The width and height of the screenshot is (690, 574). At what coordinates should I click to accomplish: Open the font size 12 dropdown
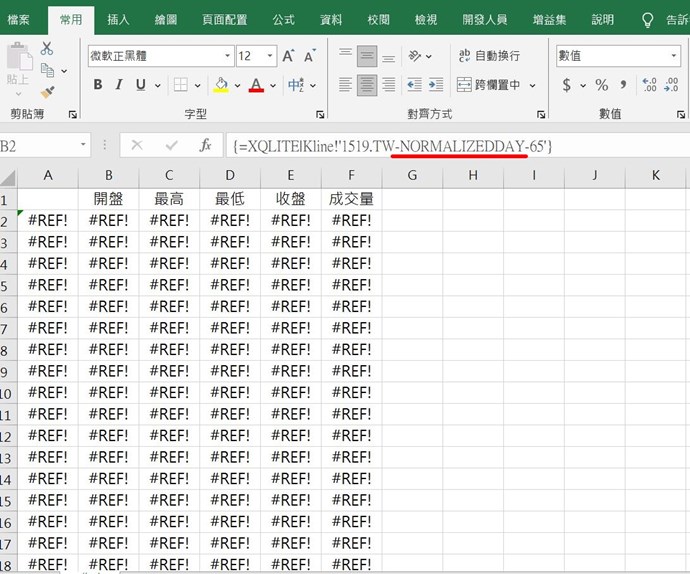271,56
